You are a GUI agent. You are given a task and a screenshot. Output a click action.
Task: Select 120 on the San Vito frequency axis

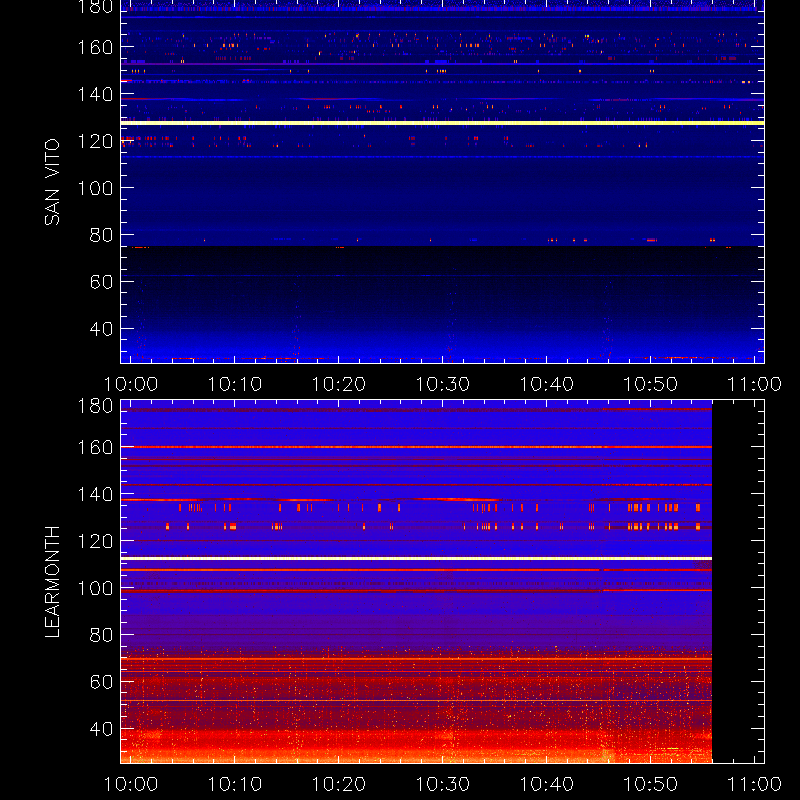click(95, 141)
